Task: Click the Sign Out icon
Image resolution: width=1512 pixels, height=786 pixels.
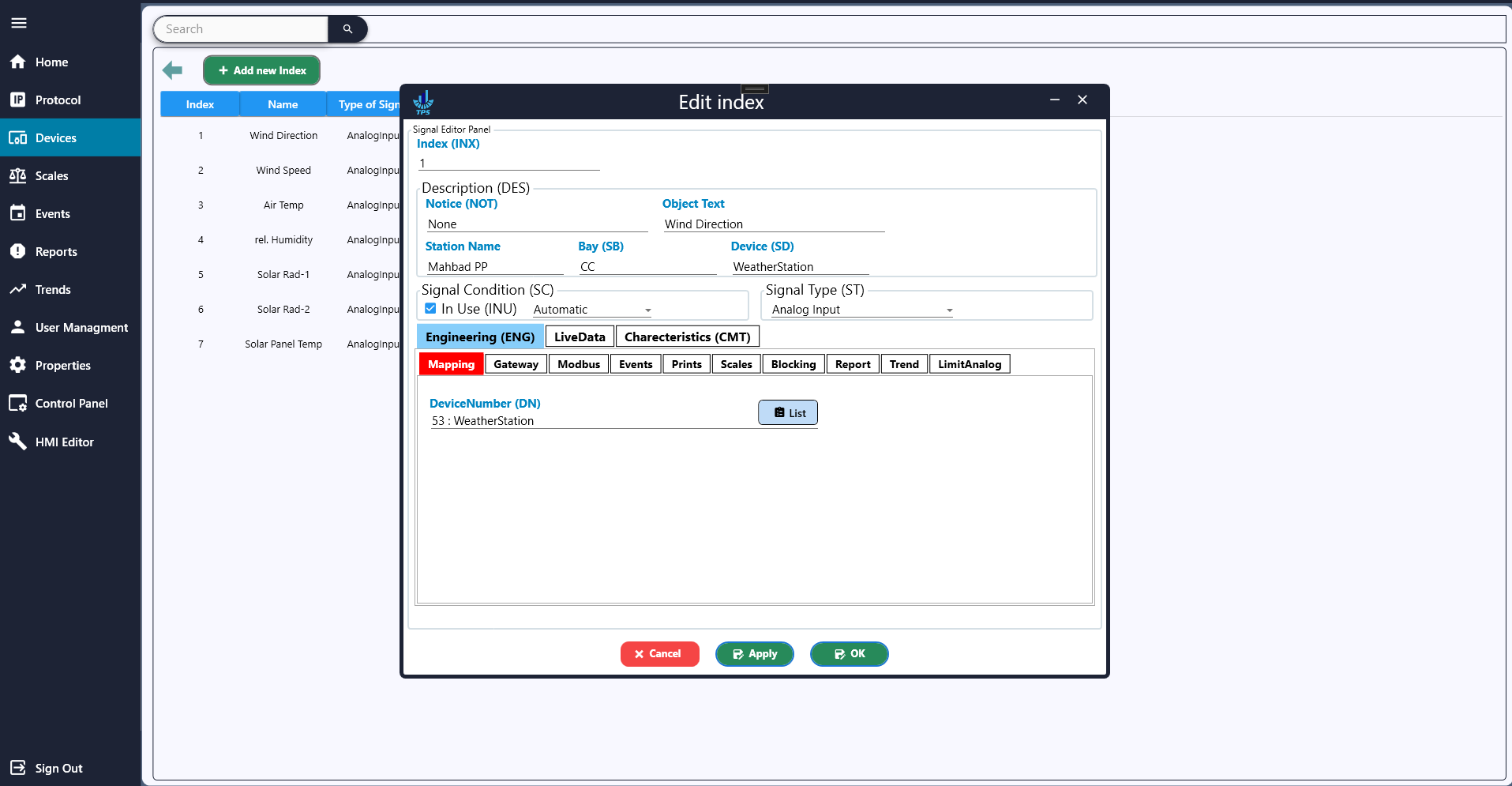Action: (18, 768)
